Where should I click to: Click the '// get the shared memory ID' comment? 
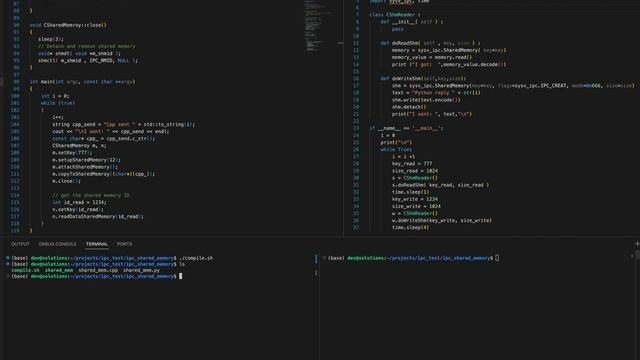coord(91,196)
